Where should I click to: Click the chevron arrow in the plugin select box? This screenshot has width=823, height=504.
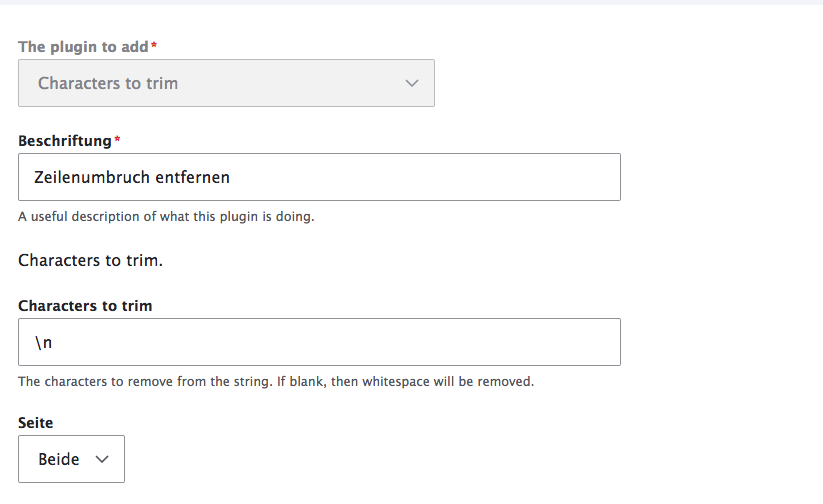[412, 84]
